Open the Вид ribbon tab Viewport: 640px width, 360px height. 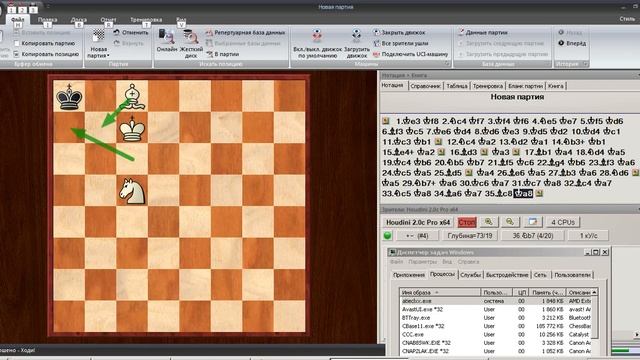(x=181, y=19)
